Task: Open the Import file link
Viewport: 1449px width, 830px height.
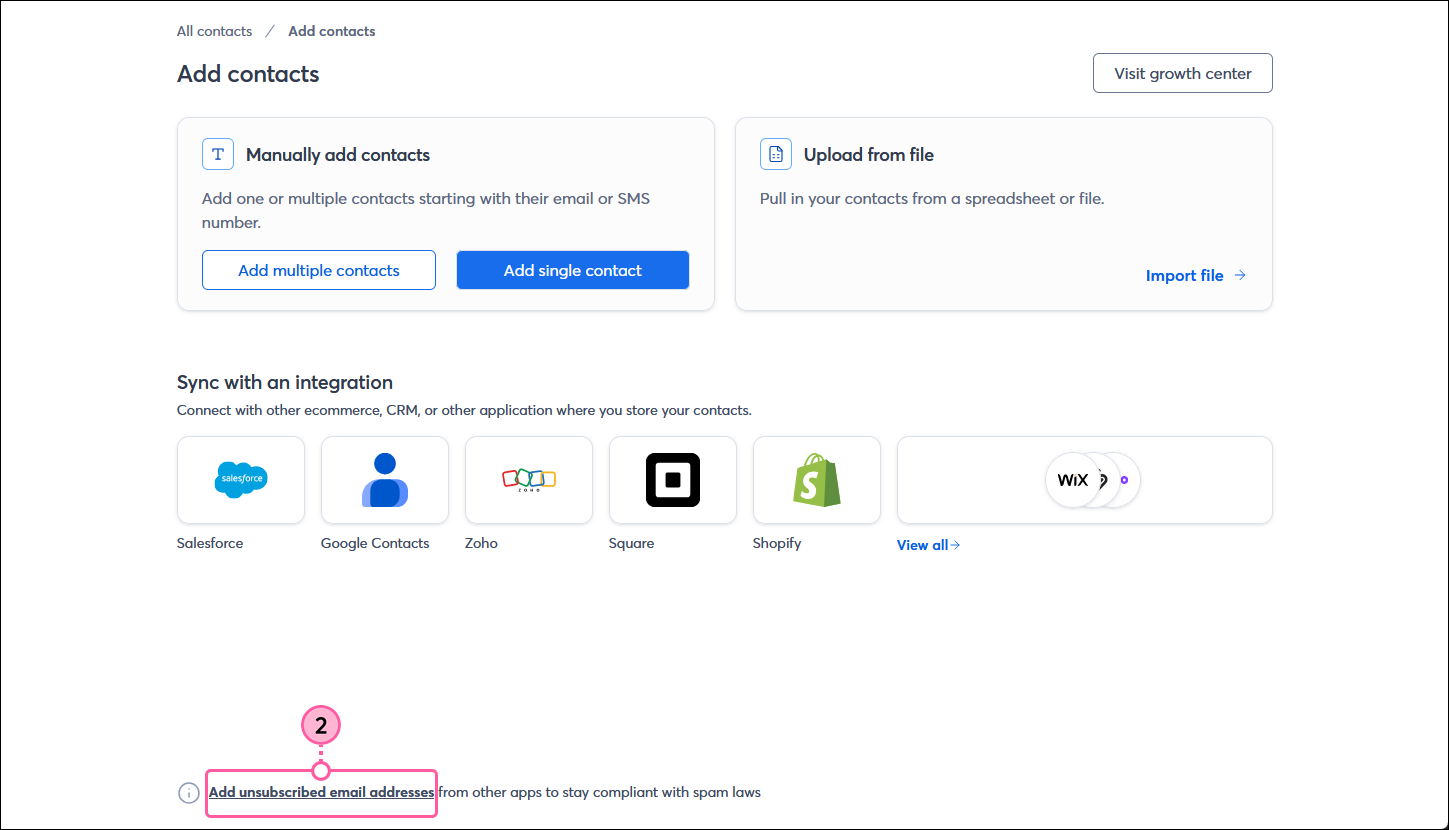Action: tap(1185, 275)
